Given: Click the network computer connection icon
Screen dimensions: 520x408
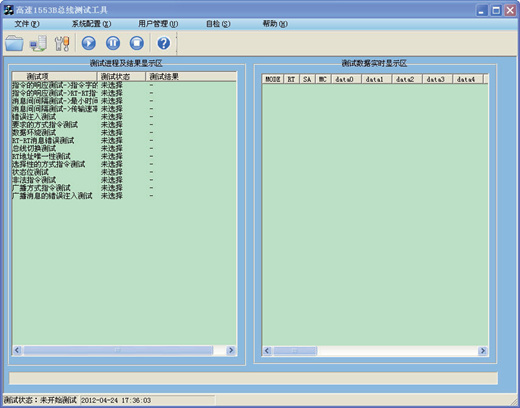Looking at the screenshot, I should [x=38, y=43].
